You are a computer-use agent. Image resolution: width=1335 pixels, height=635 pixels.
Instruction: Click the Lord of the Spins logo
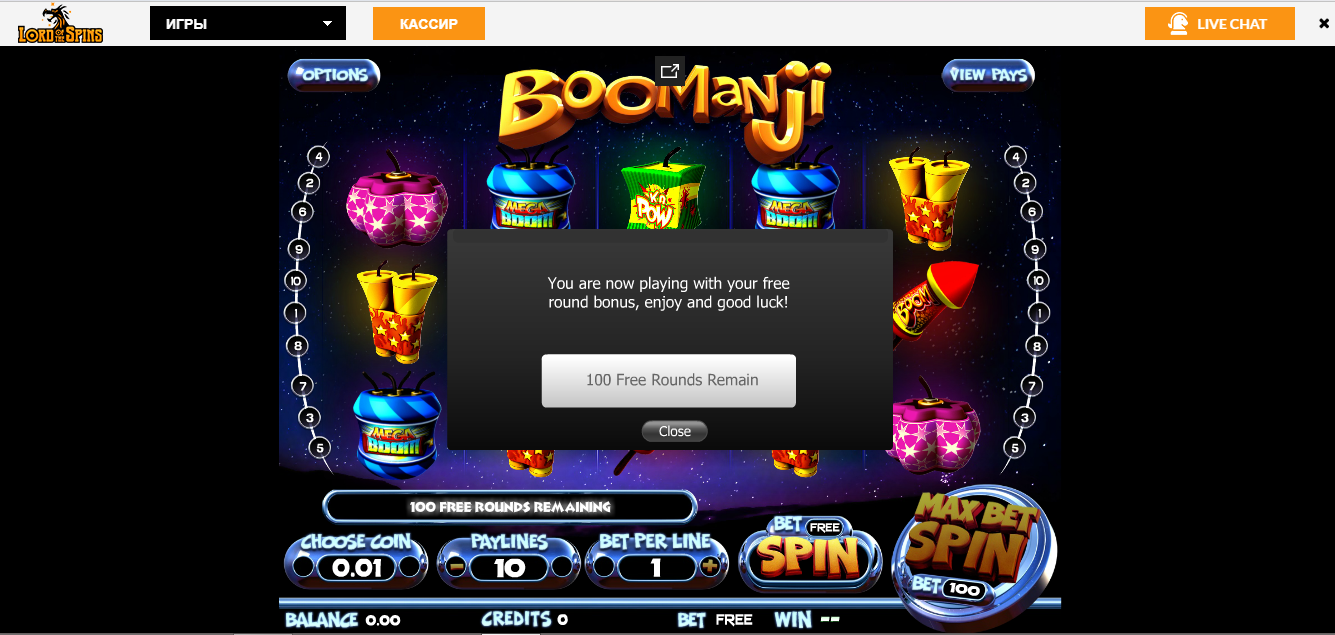coord(60,24)
